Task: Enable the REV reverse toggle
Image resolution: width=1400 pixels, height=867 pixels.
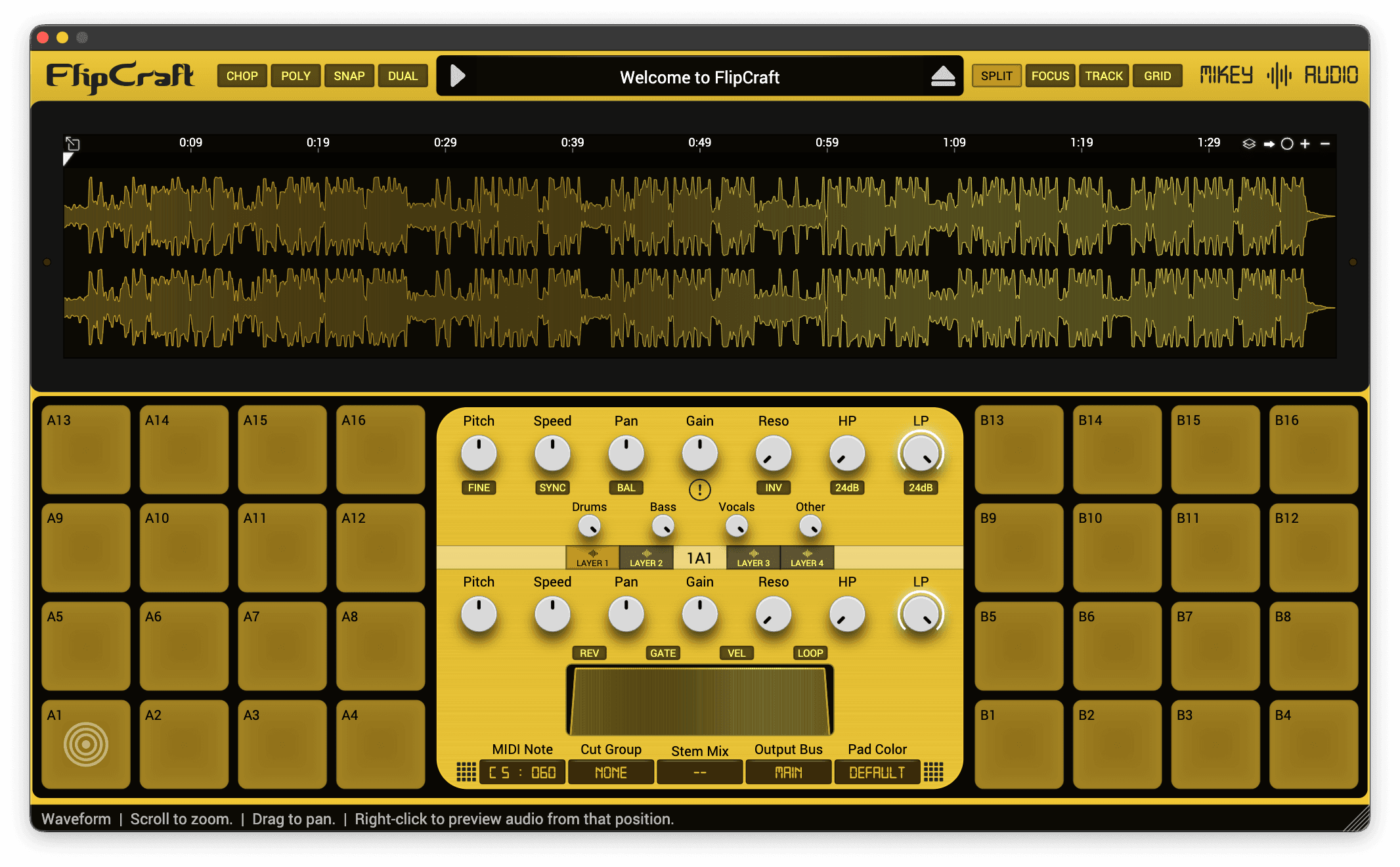Action: click(x=589, y=653)
